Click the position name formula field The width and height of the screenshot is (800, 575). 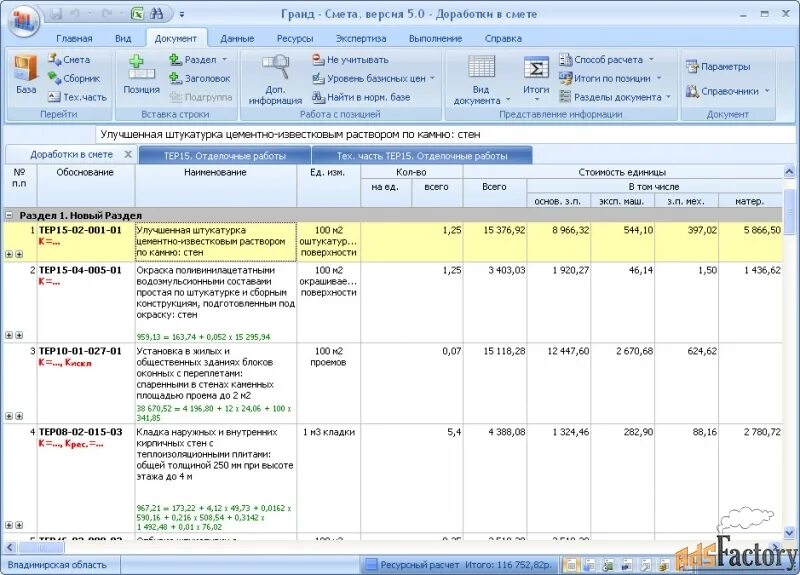444,135
